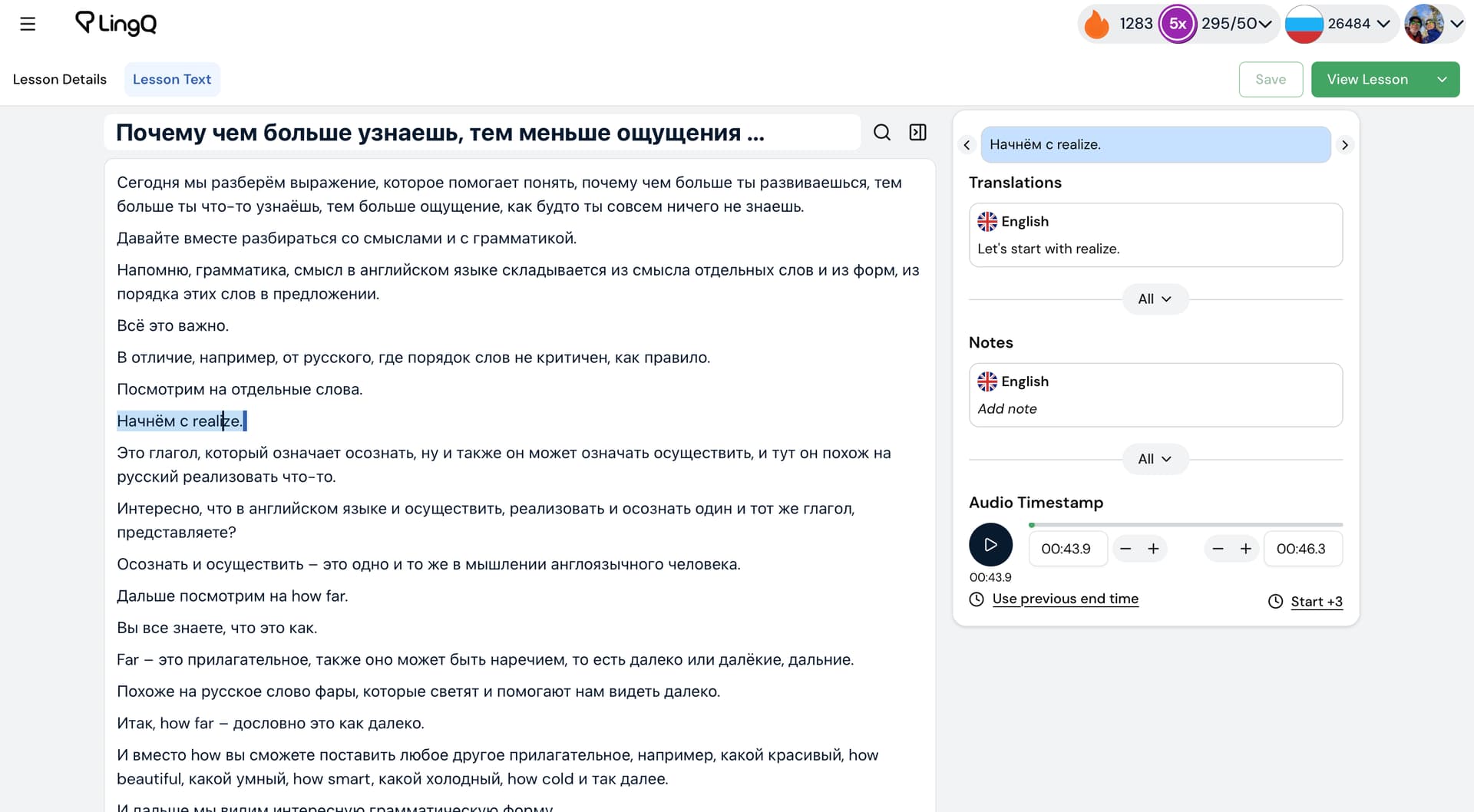Play the sentence audio
The height and width of the screenshot is (812, 1474).
pyautogui.click(x=990, y=545)
